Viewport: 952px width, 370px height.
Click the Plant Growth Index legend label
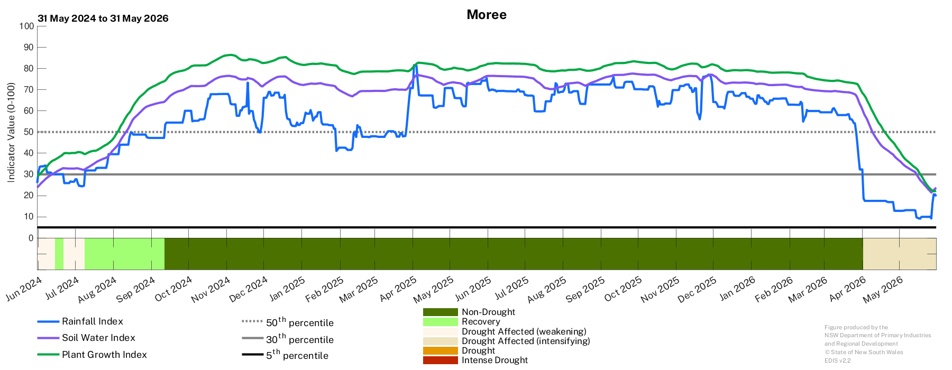[x=104, y=354]
